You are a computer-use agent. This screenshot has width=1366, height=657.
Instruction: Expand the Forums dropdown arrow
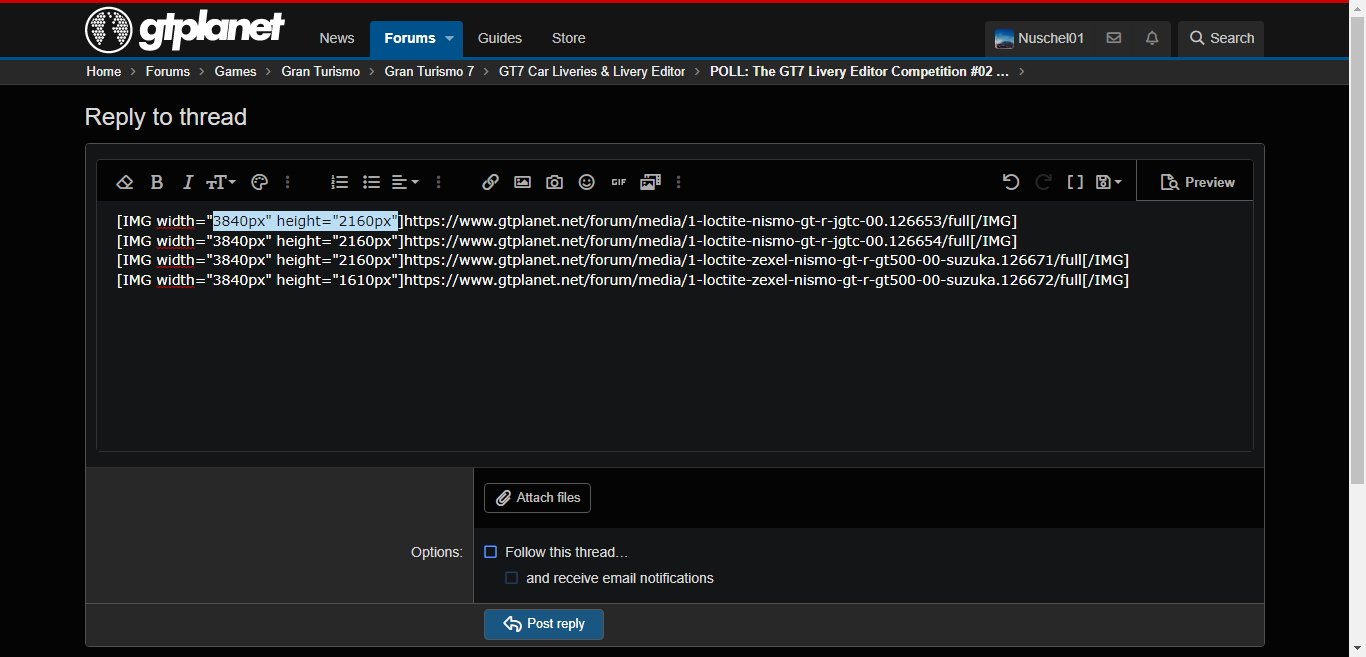click(x=450, y=38)
